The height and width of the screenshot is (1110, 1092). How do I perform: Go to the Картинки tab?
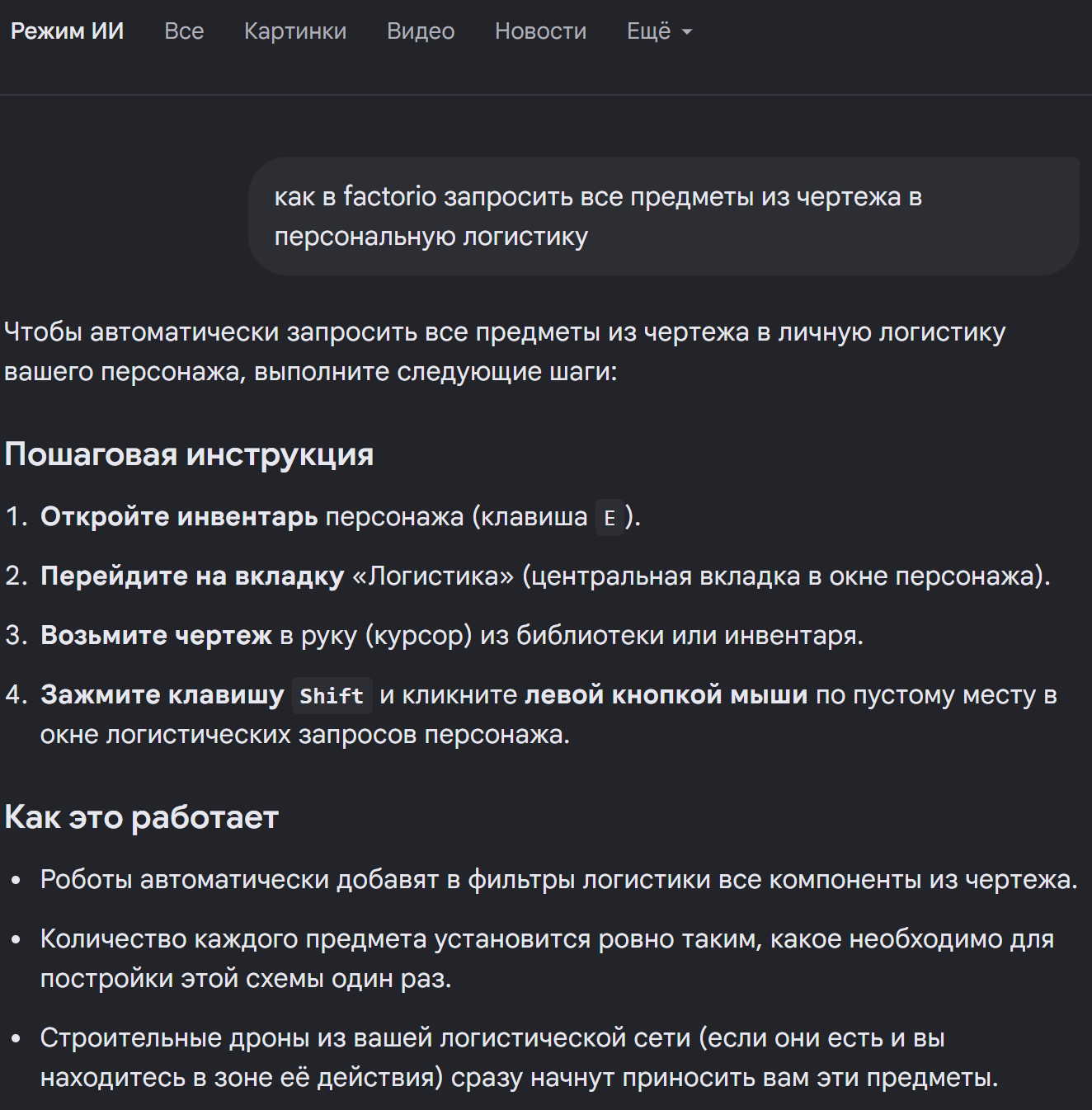pyautogui.click(x=295, y=31)
